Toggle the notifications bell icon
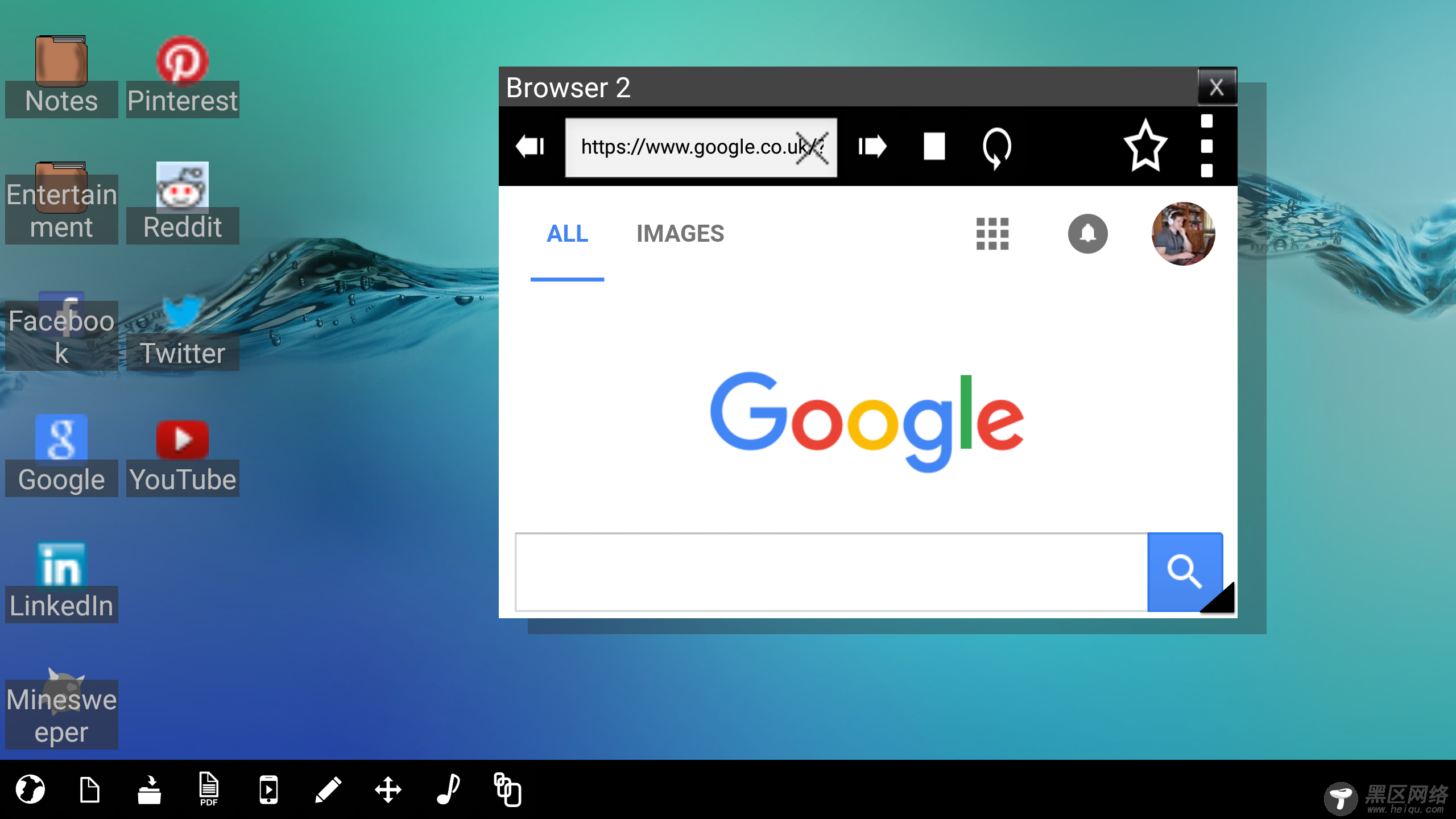The height and width of the screenshot is (819, 1456). tap(1087, 234)
